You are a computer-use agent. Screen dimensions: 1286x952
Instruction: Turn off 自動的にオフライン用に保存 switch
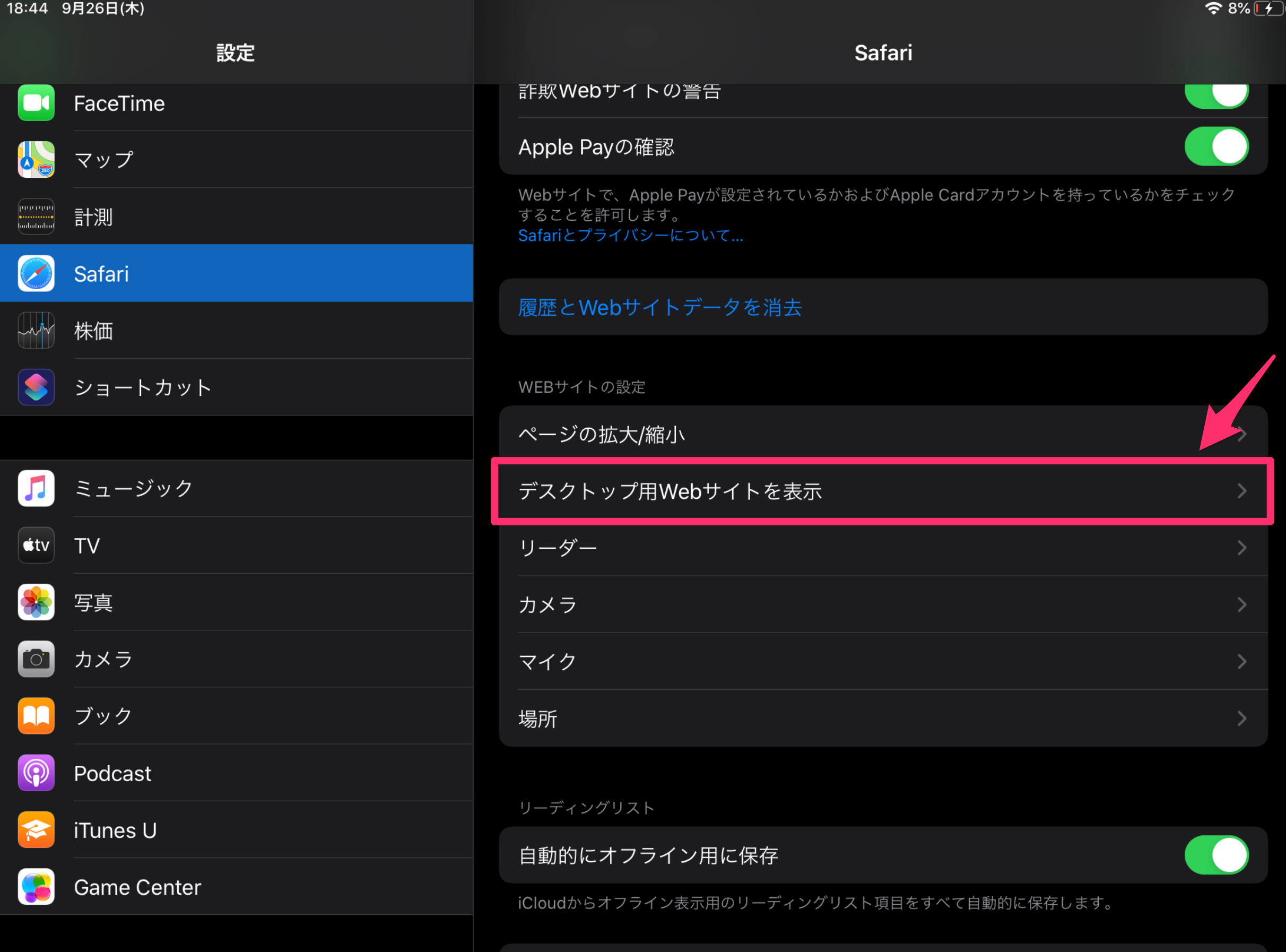[1217, 855]
